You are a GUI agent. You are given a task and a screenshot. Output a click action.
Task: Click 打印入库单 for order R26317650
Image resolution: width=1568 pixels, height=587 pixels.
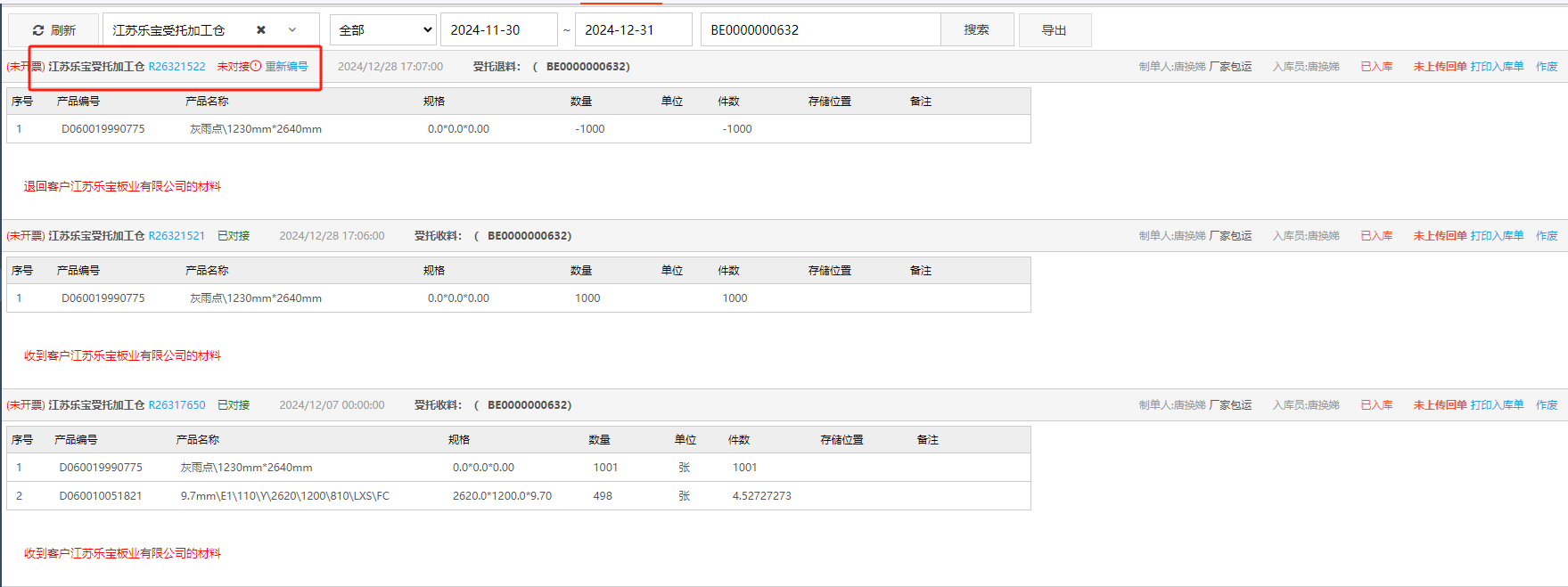point(1497,405)
